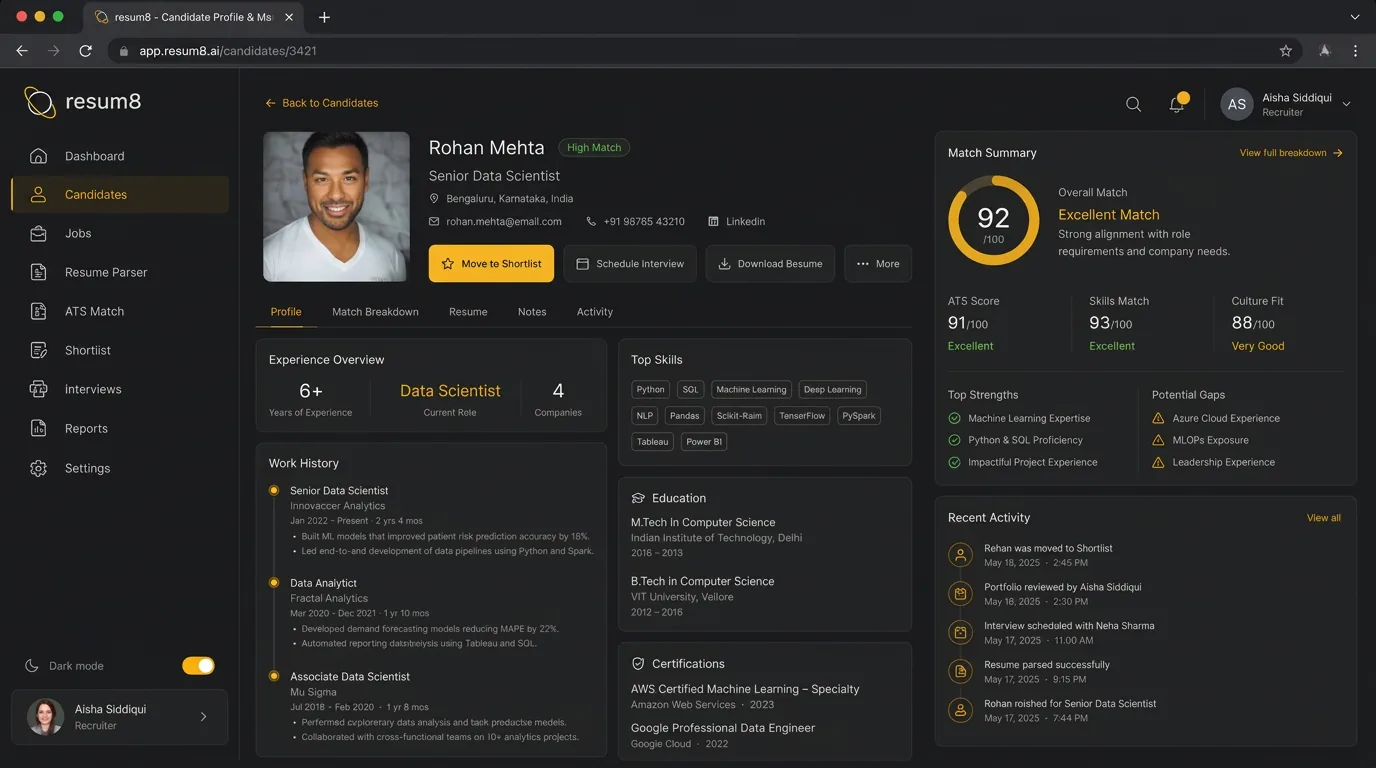Click the Reports chart icon in sidebar
This screenshot has height=768, width=1376.
pos(39,428)
